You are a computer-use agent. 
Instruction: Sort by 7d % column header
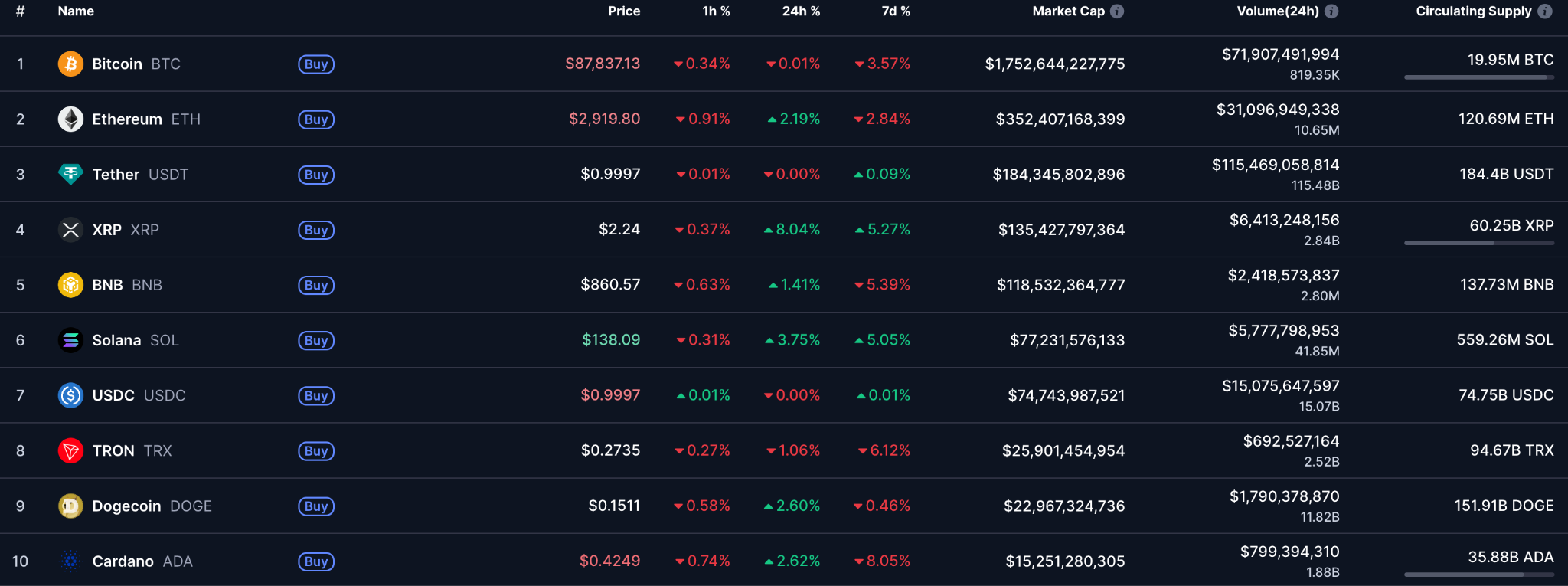(x=895, y=11)
